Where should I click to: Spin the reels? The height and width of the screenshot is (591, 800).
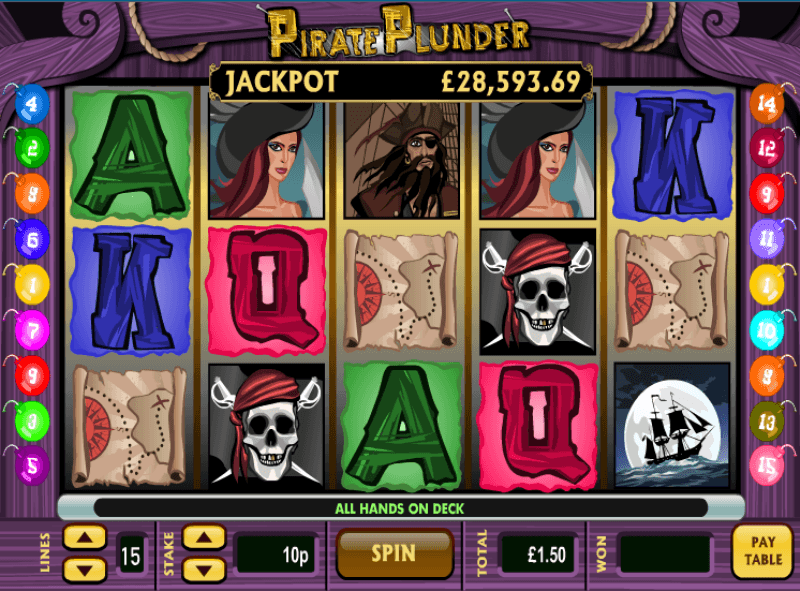point(394,554)
